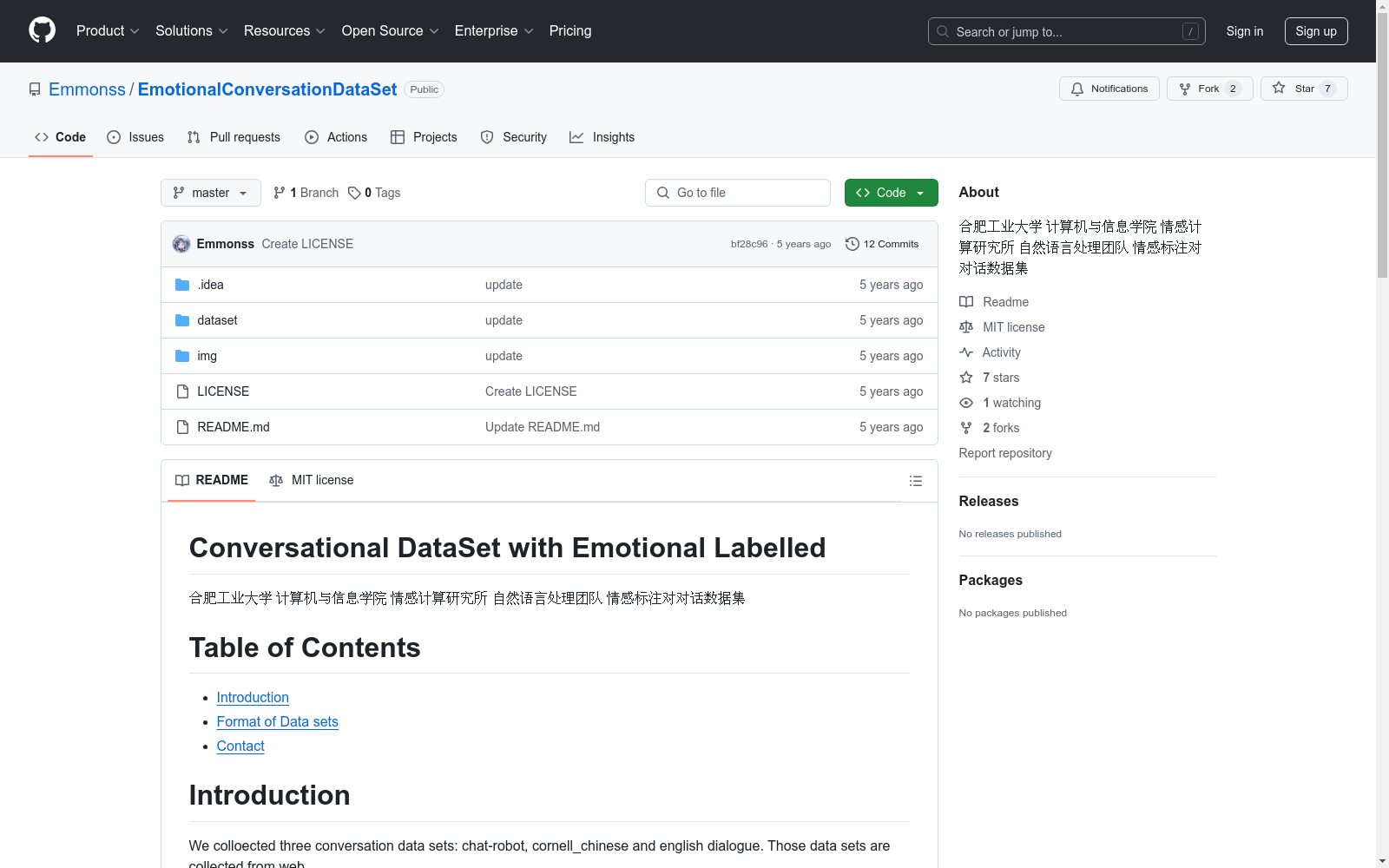Viewport: 1389px width, 868px height.
Task: Expand the Solutions menu
Action: coord(192,31)
